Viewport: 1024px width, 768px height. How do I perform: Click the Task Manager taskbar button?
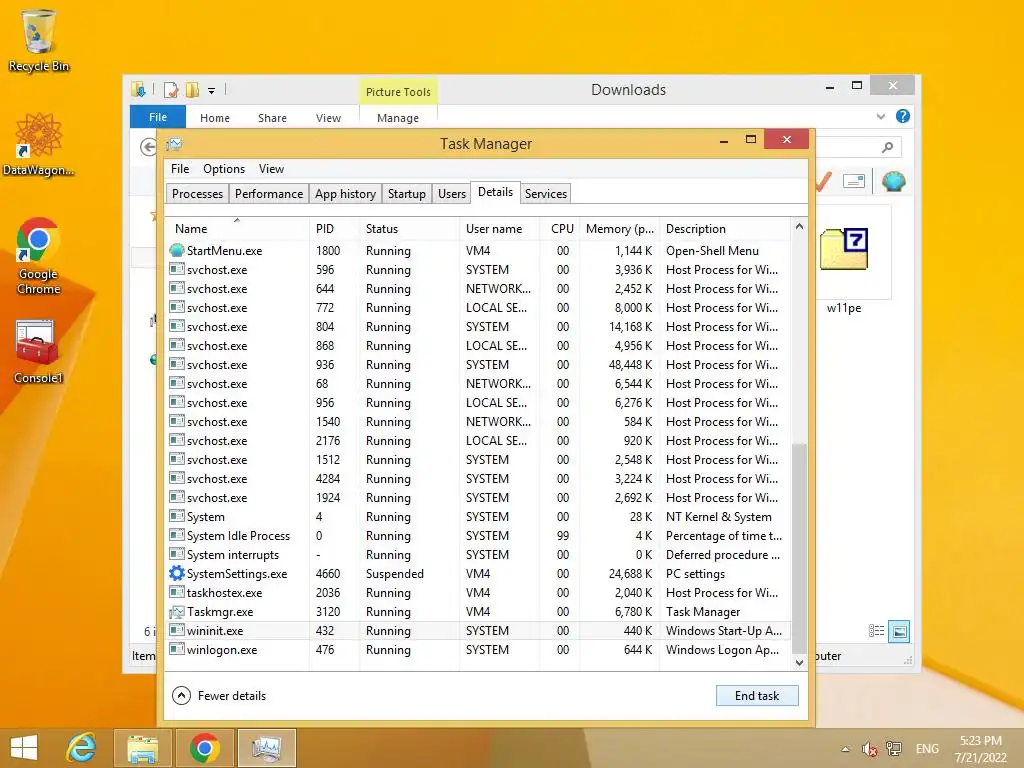click(x=266, y=748)
